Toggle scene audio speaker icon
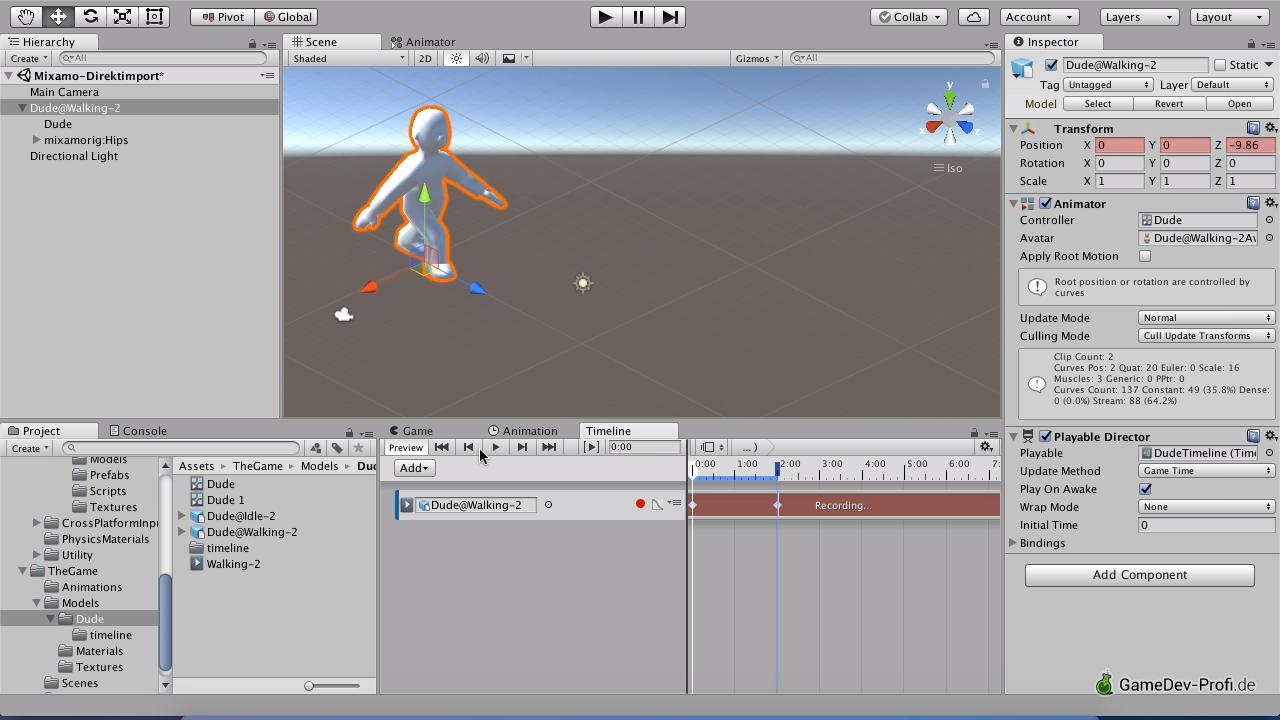The image size is (1280, 720). [482, 58]
